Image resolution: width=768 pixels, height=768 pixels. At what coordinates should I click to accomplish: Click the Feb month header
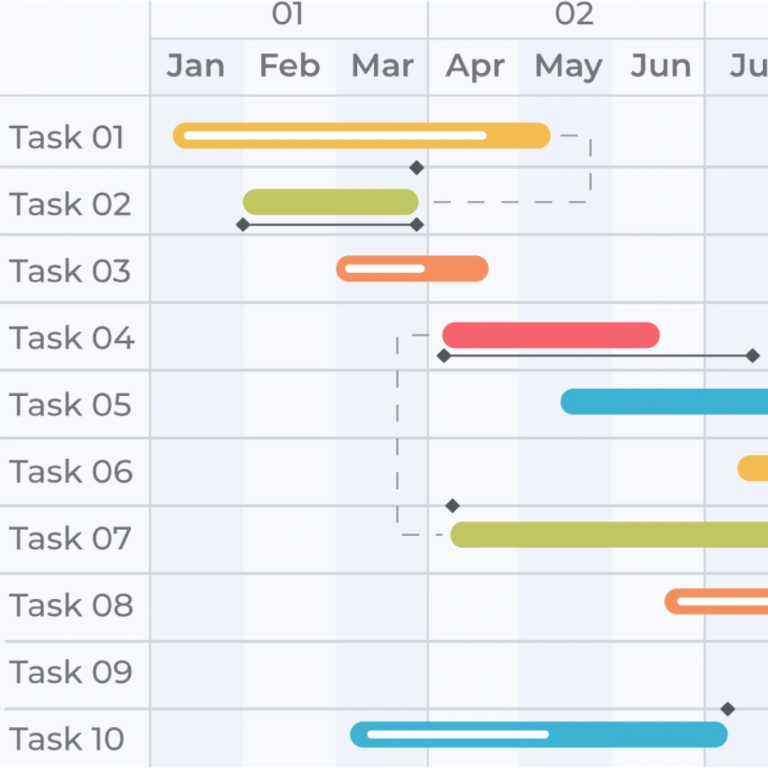(x=289, y=66)
